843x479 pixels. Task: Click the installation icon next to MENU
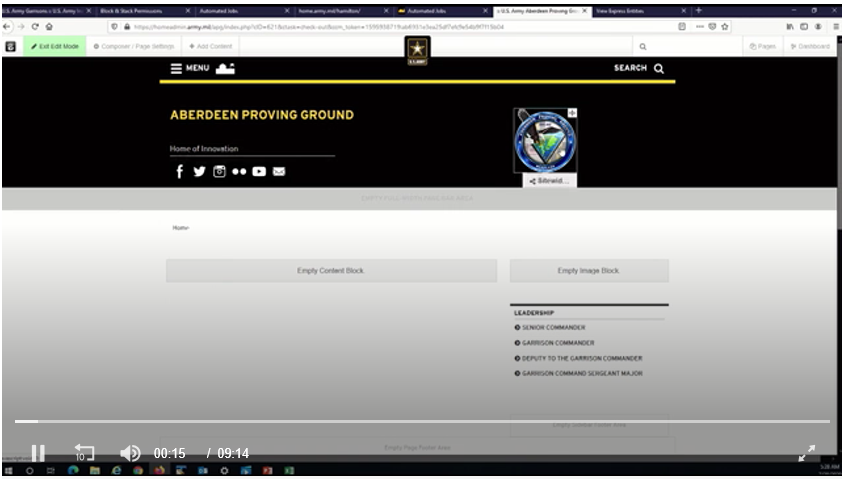pyautogui.click(x=225, y=68)
